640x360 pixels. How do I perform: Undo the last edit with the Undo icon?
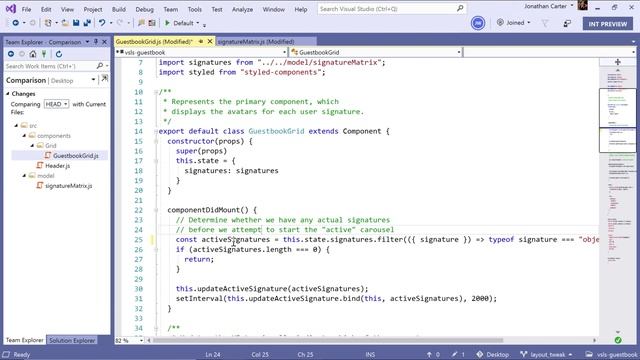(102, 23)
